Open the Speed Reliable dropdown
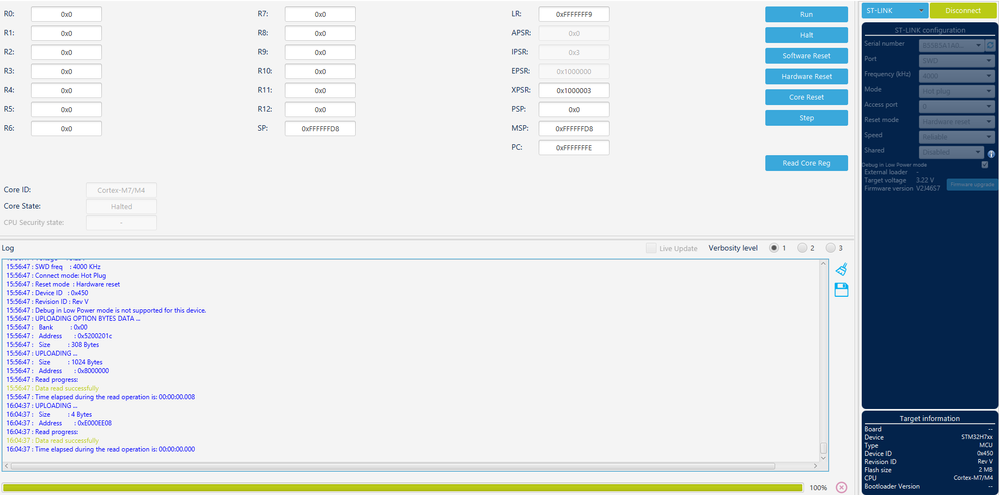The height and width of the screenshot is (495, 999). pos(957,136)
